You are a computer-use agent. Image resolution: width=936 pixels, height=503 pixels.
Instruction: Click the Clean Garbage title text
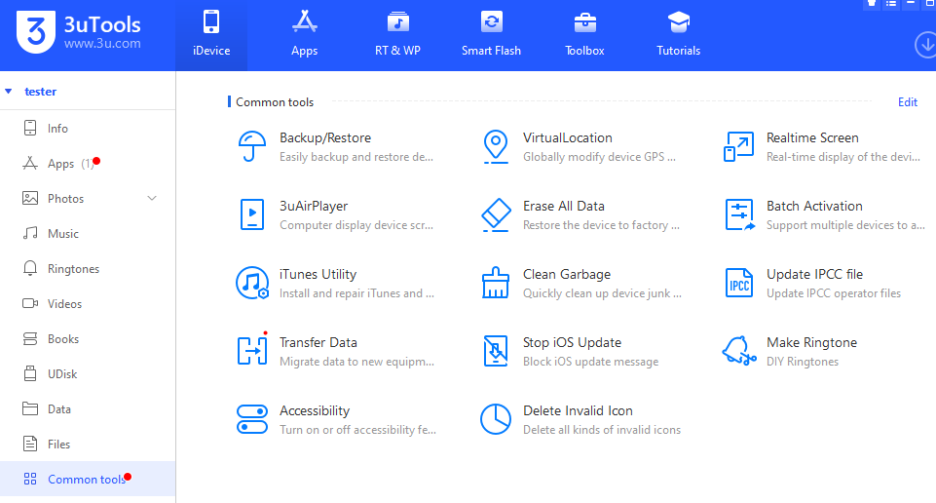pyautogui.click(x=566, y=274)
